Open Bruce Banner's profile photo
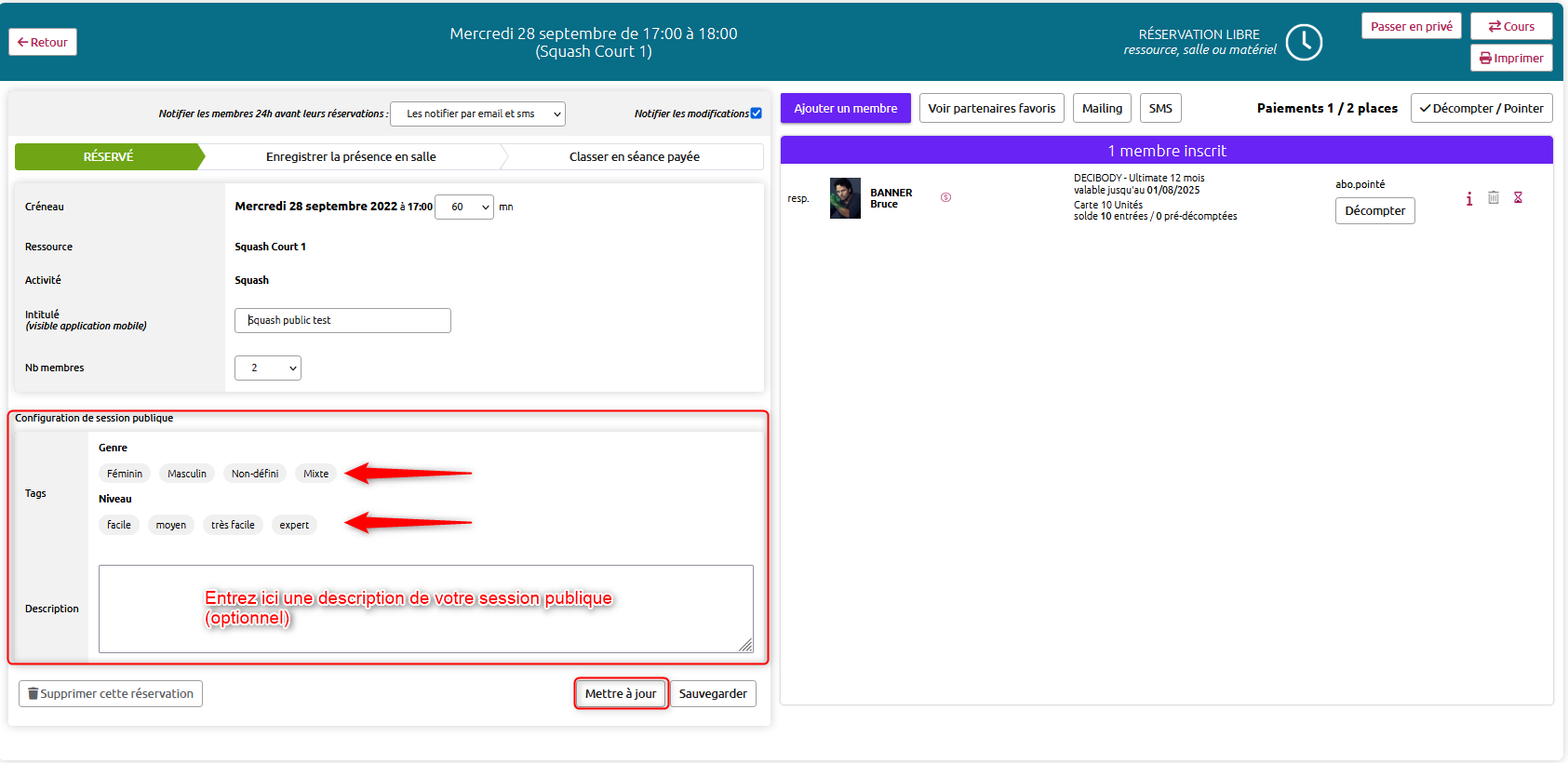The height and width of the screenshot is (763, 1568). 845,198
